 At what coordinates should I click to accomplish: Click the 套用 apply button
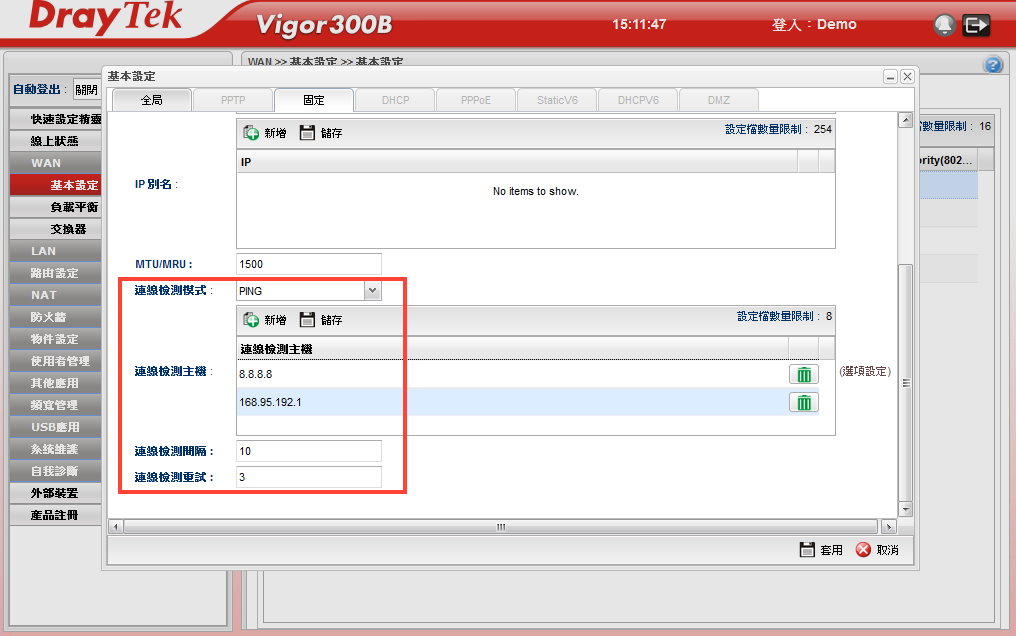click(x=821, y=550)
